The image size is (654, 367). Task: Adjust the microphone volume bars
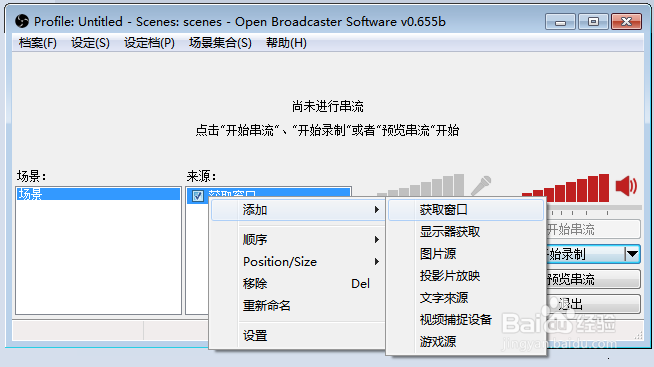click(420, 185)
